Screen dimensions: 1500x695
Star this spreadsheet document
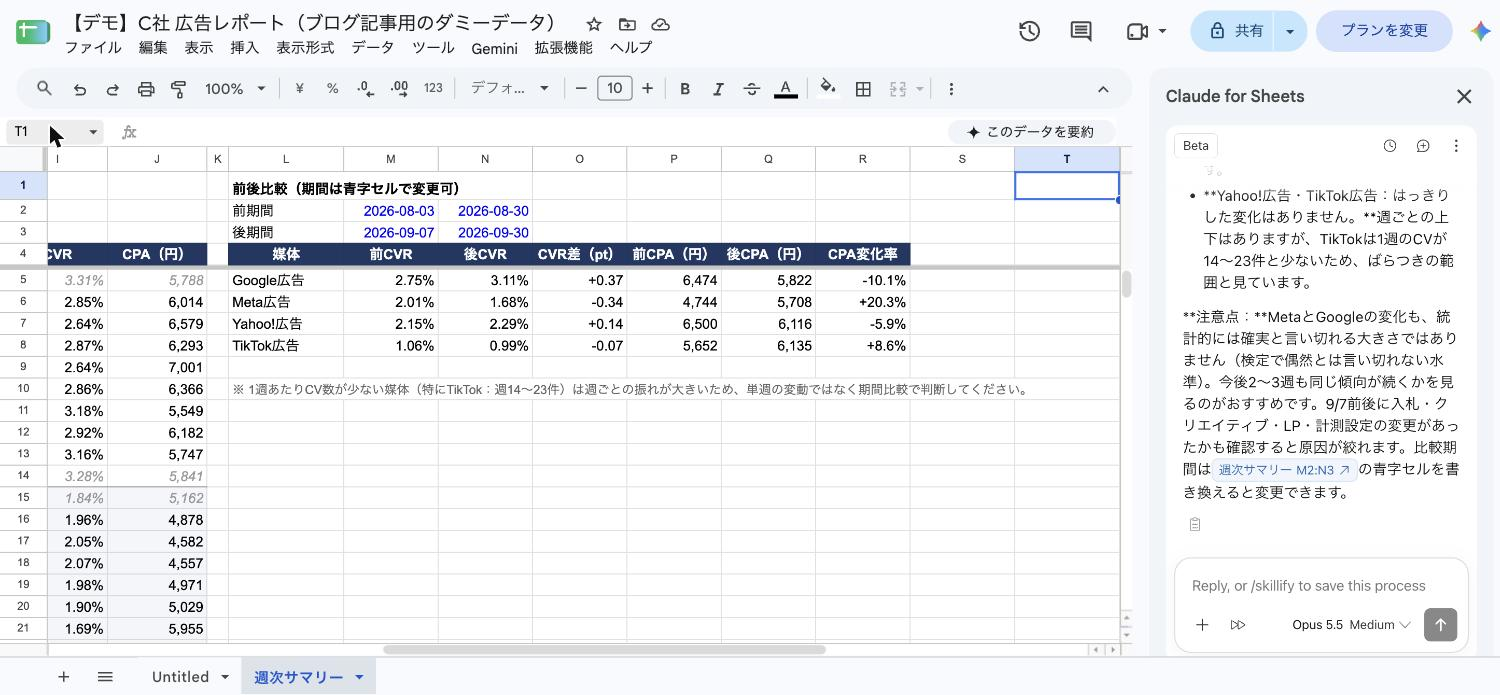[594, 24]
